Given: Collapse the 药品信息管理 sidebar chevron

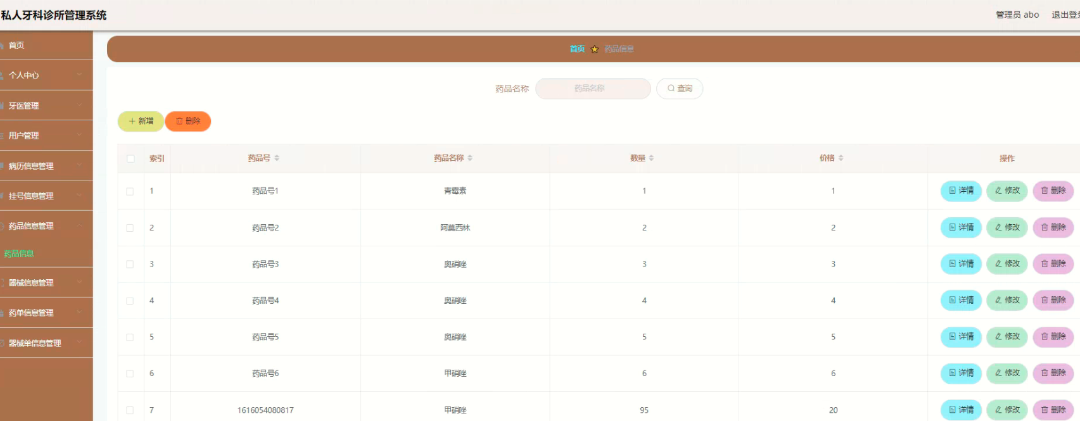Looking at the screenshot, I should click(x=79, y=225).
